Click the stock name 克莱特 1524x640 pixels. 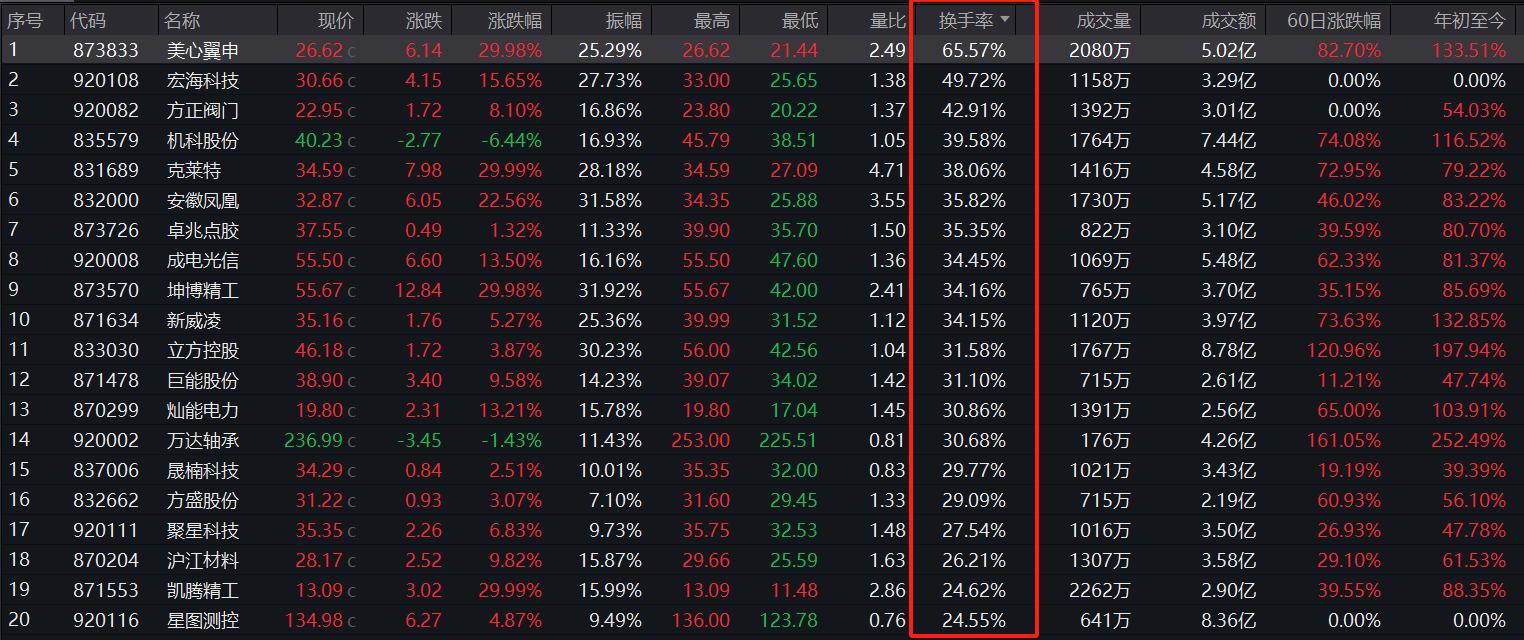point(194,170)
